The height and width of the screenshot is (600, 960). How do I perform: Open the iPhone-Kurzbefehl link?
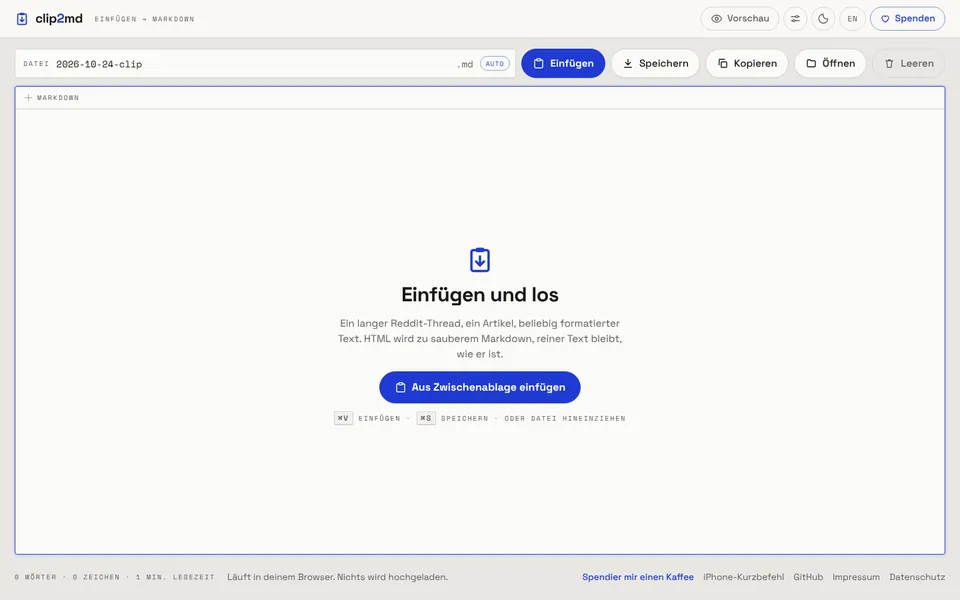coord(743,577)
